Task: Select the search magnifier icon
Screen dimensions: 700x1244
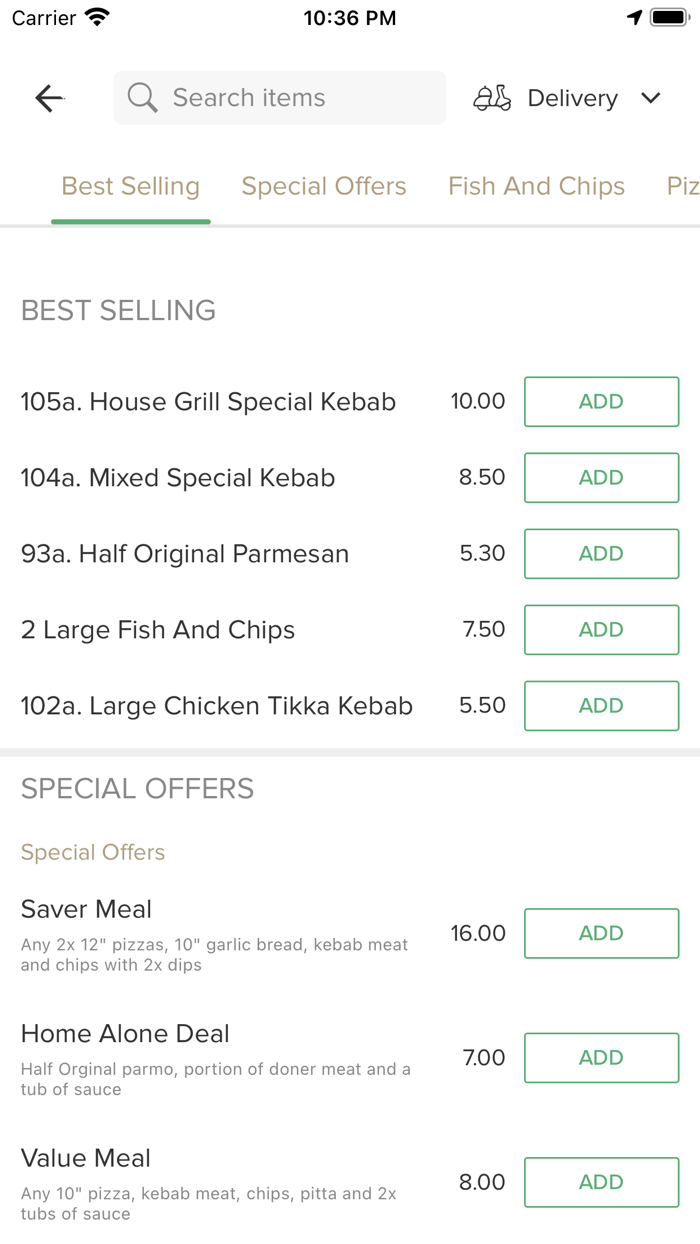Action: coord(141,97)
